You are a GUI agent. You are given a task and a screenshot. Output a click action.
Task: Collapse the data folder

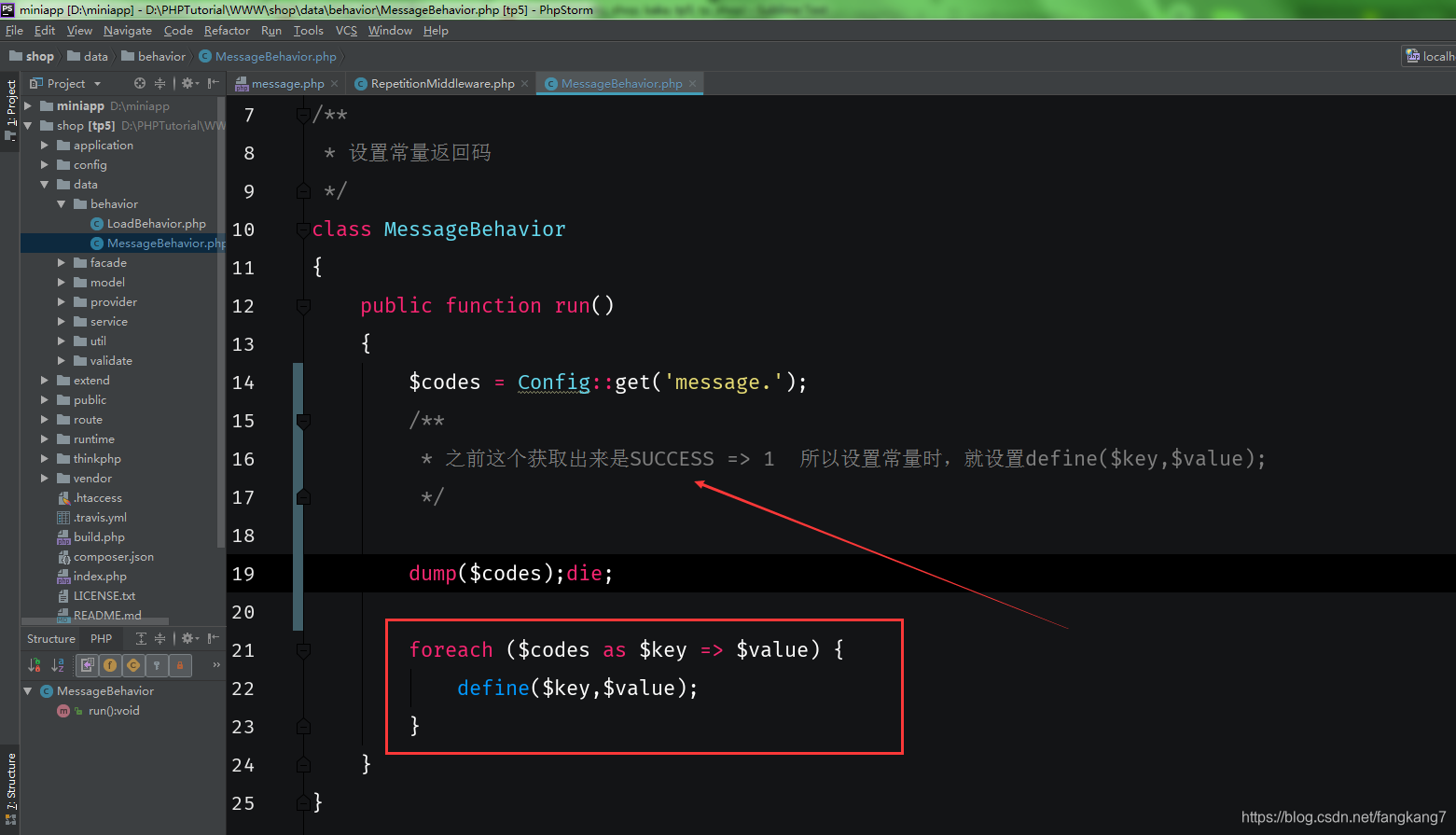[45, 185]
